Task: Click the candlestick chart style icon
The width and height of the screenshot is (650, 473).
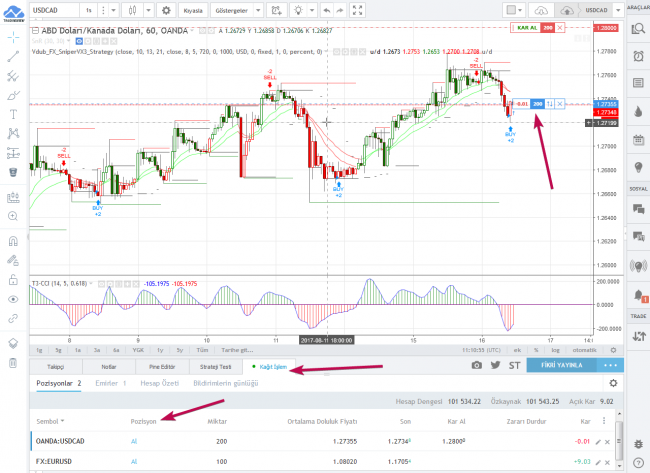Action: coord(133,10)
